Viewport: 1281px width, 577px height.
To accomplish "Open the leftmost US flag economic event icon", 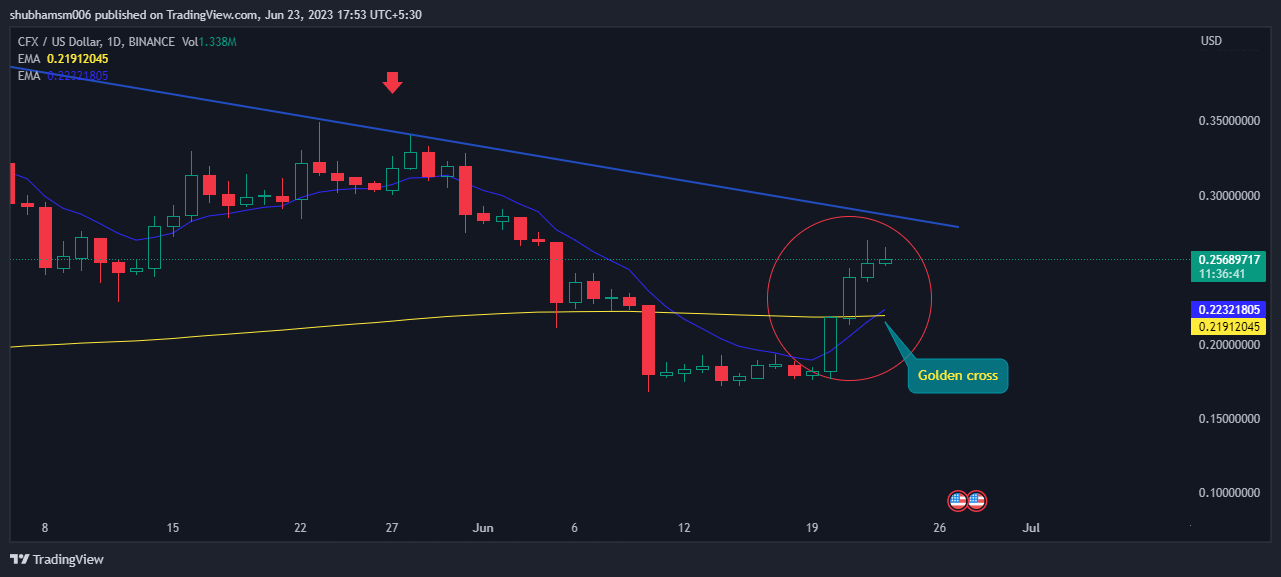I will click(957, 500).
